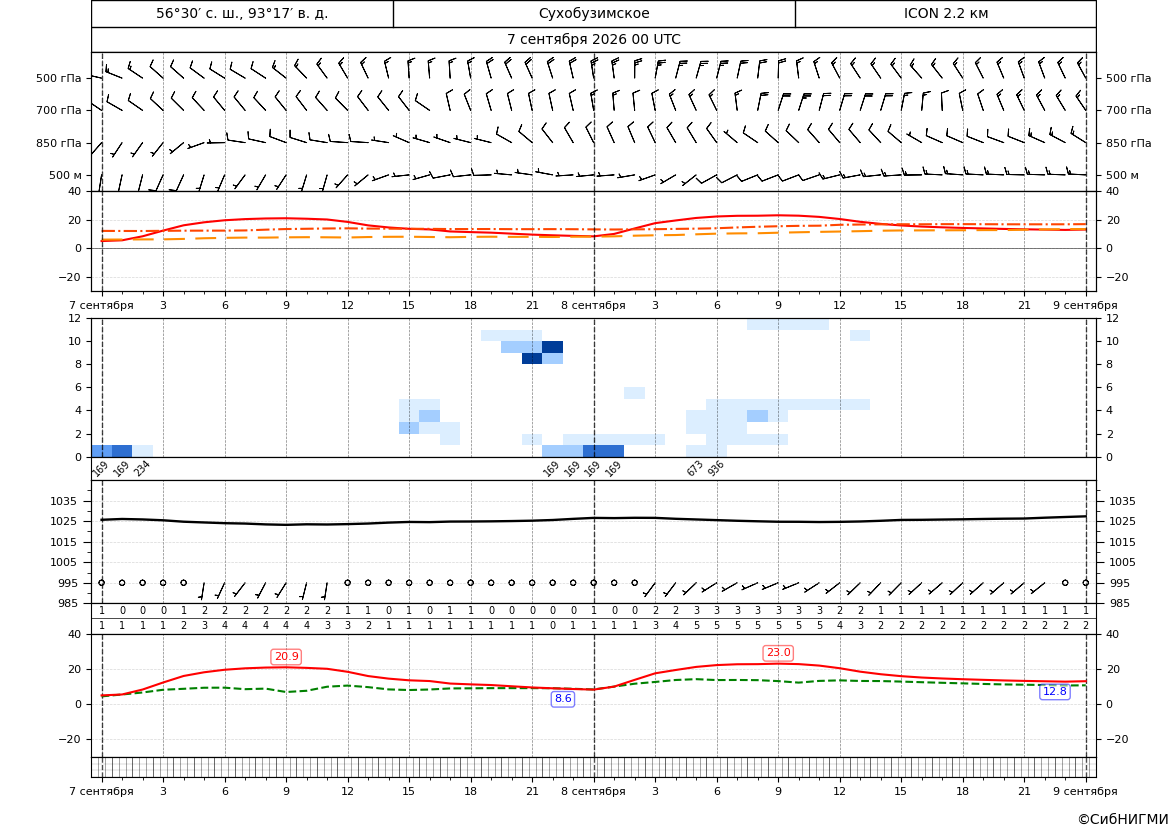Click the 936 cloud base value

click(716, 468)
